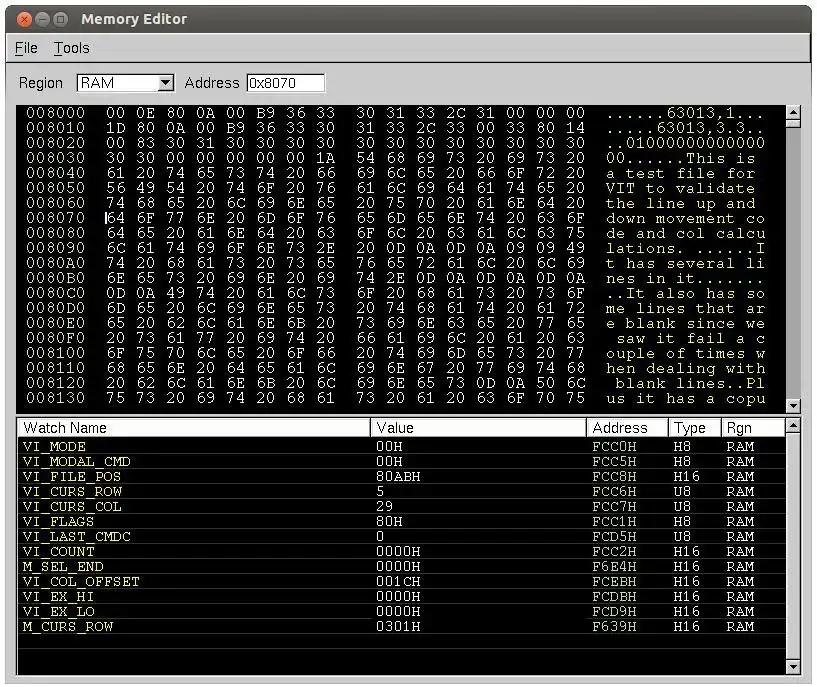Click the Value column header
817x687 pixels.
point(478,428)
